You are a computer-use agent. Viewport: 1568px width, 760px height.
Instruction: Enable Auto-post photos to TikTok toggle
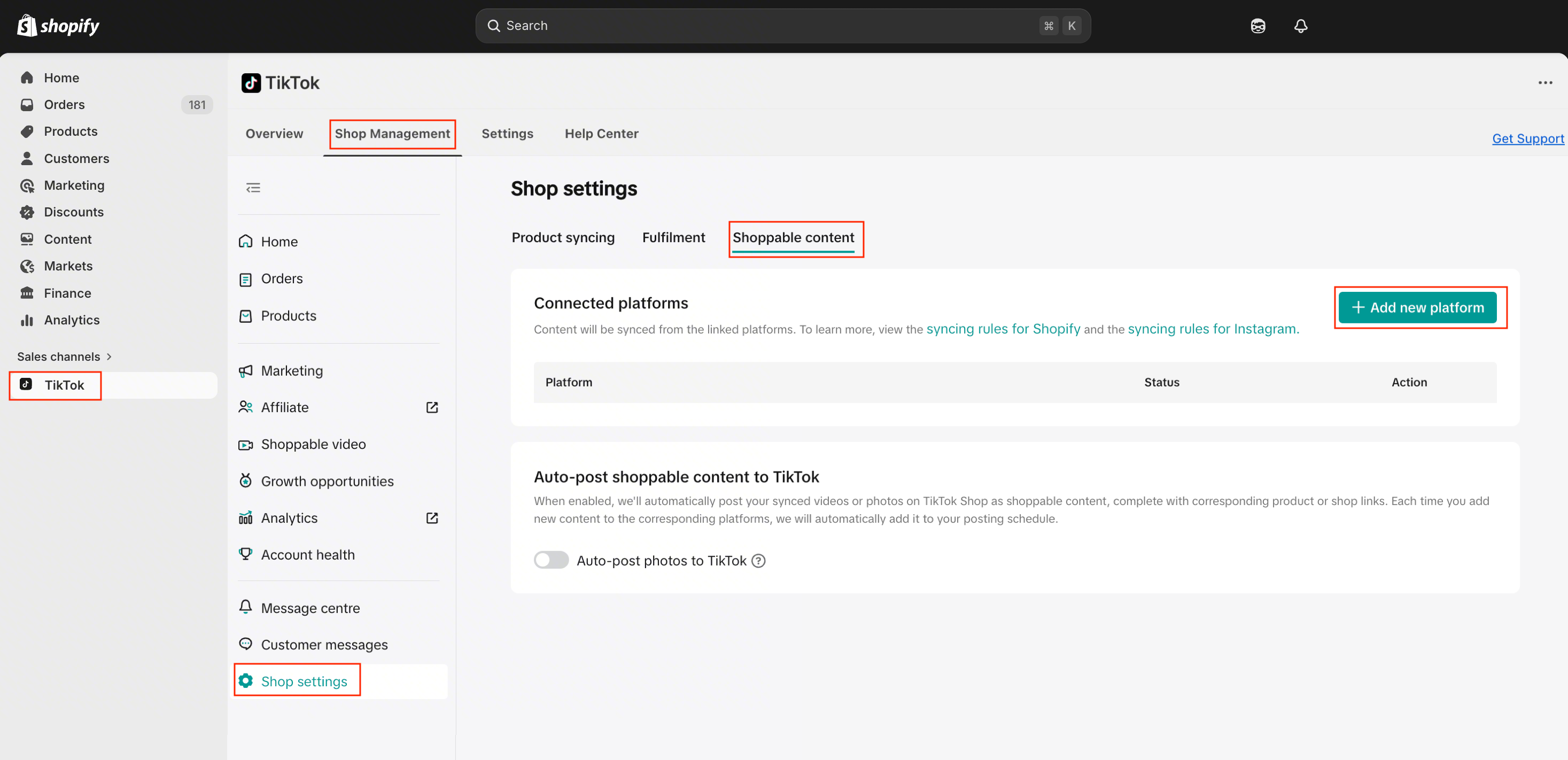pos(551,560)
